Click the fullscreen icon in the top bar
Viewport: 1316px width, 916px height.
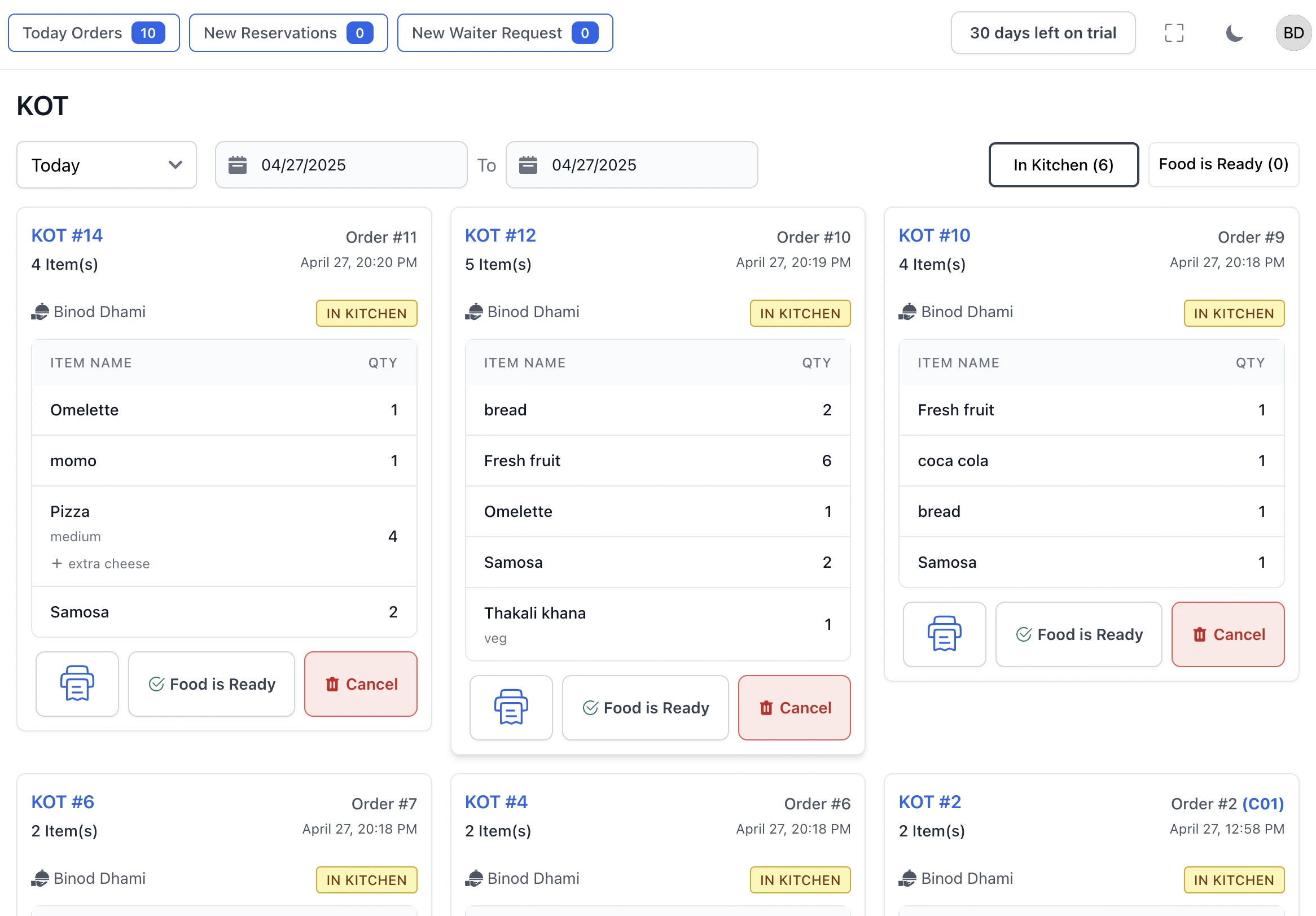(x=1174, y=33)
